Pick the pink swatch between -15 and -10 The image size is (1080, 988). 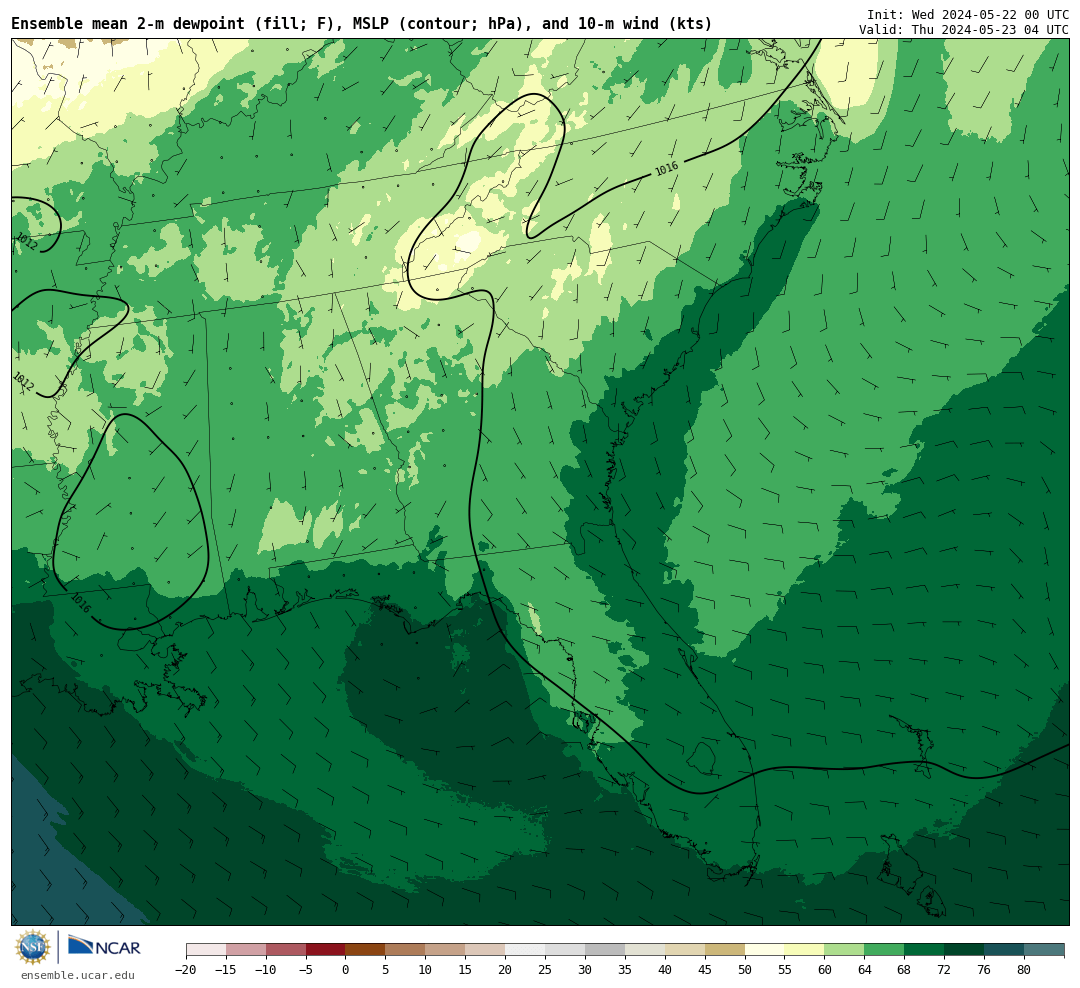pos(246,950)
